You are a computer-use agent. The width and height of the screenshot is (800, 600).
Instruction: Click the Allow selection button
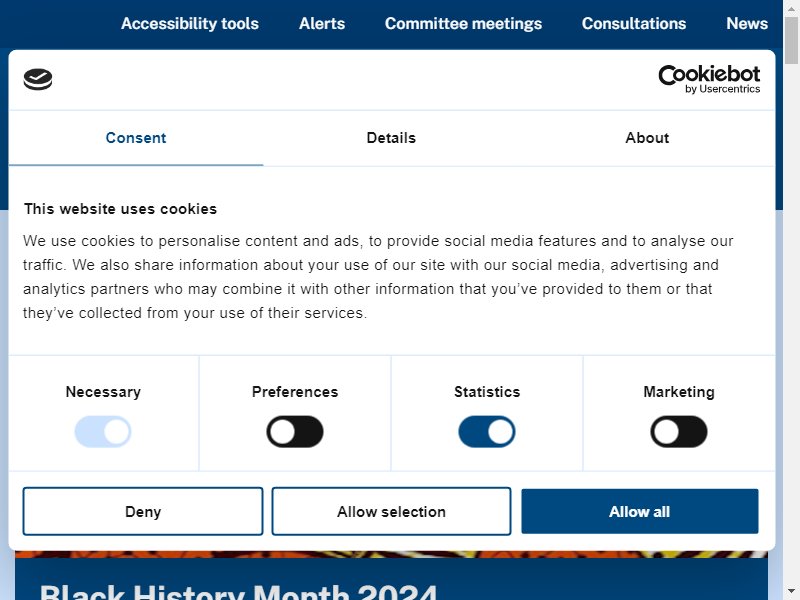[x=391, y=511]
